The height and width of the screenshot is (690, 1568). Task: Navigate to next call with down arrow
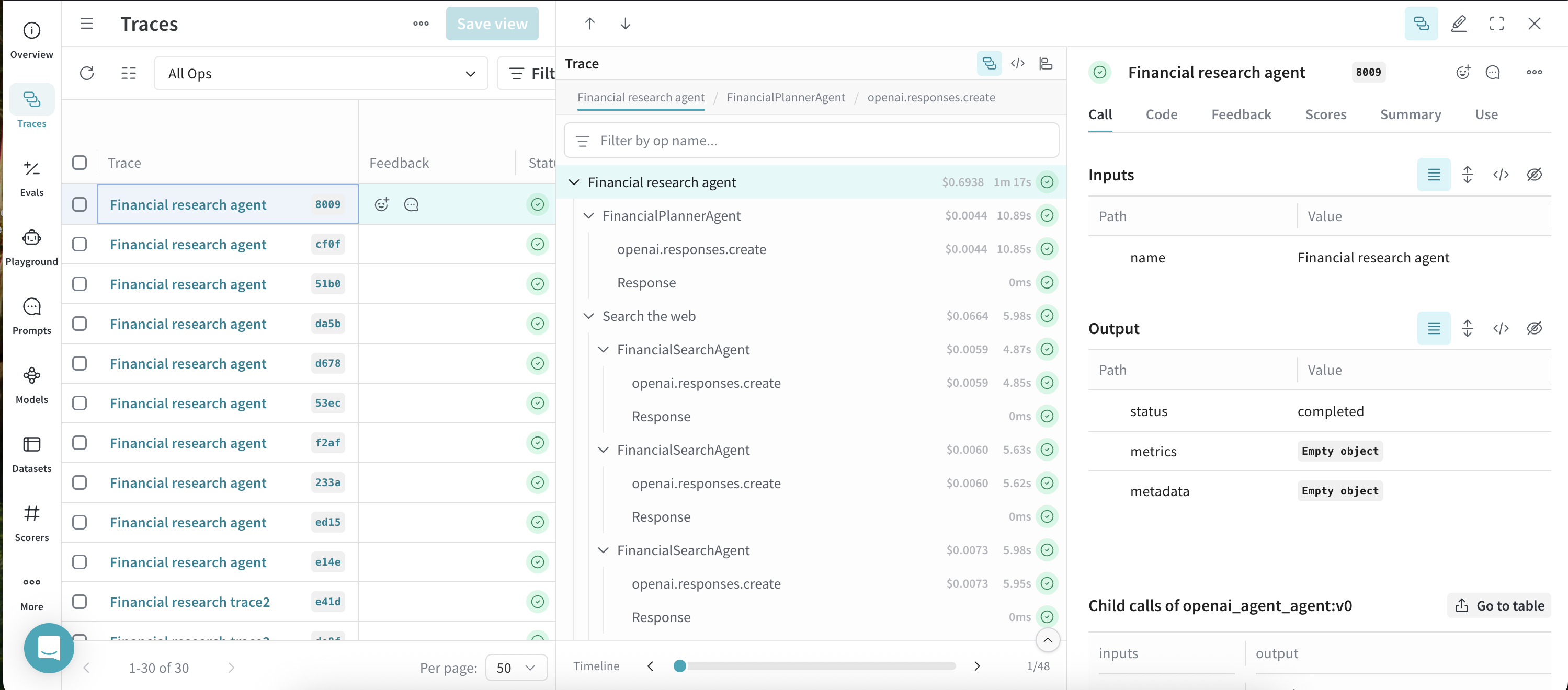625,24
